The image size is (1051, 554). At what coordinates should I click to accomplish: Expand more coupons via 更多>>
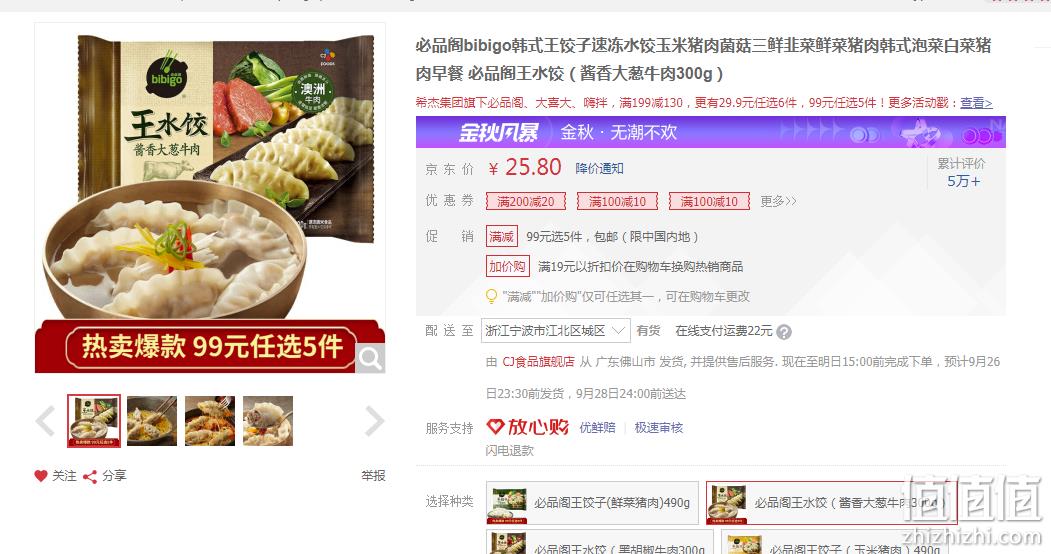[x=778, y=201]
